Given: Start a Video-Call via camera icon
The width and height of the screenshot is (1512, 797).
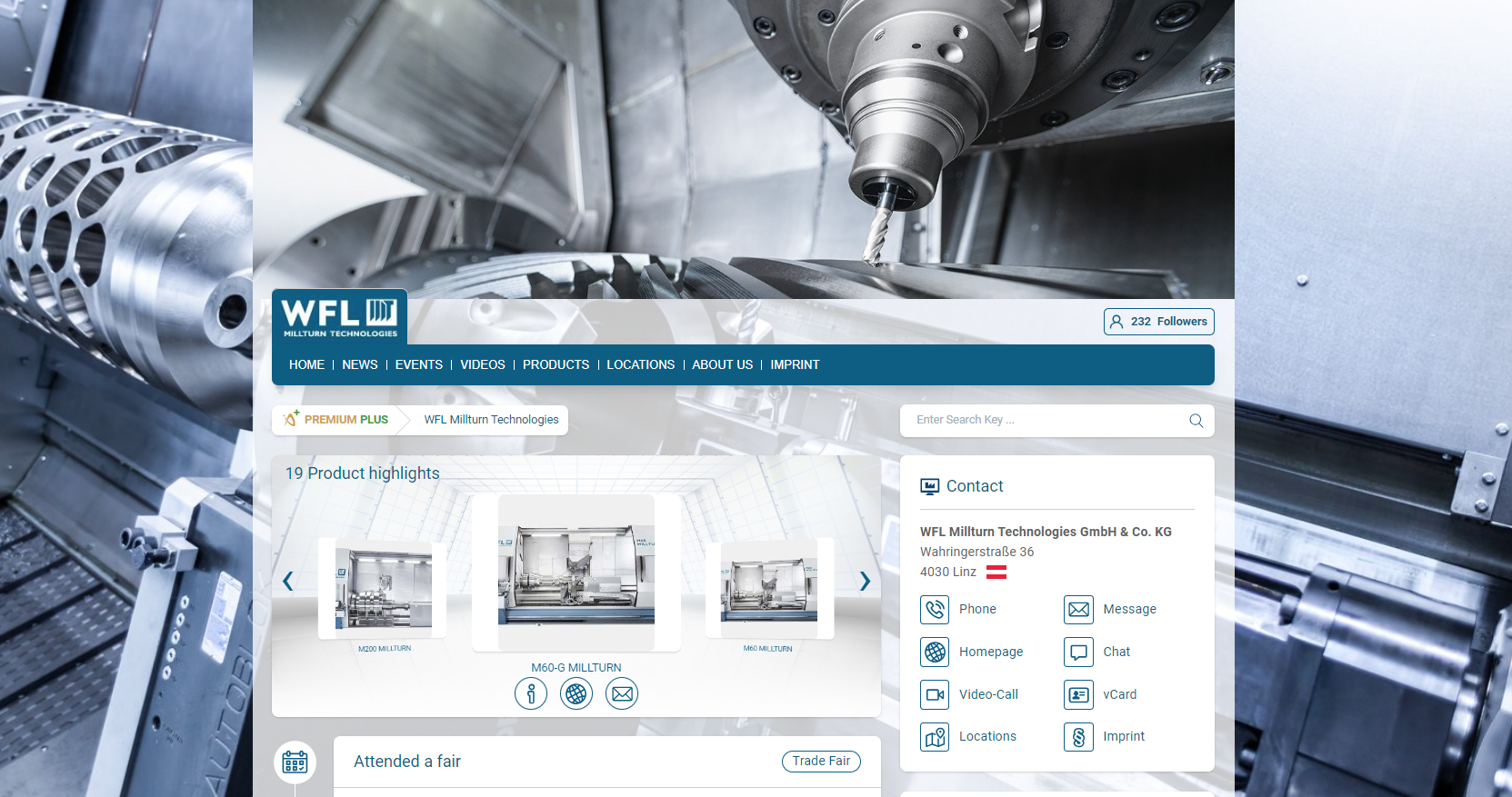Looking at the screenshot, I should tap(935, 694).
